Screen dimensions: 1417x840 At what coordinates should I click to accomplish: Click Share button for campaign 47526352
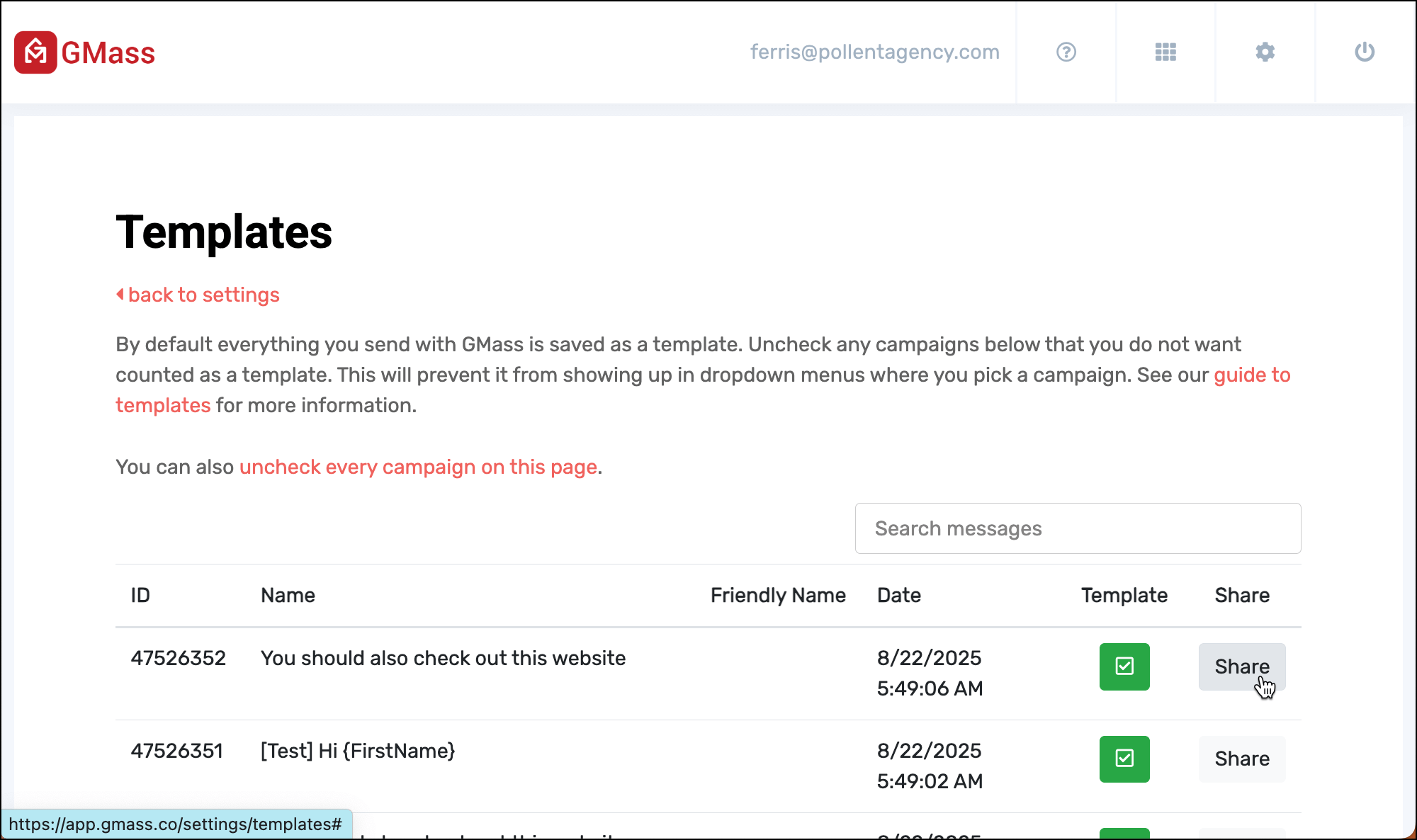coord(1241,666)
